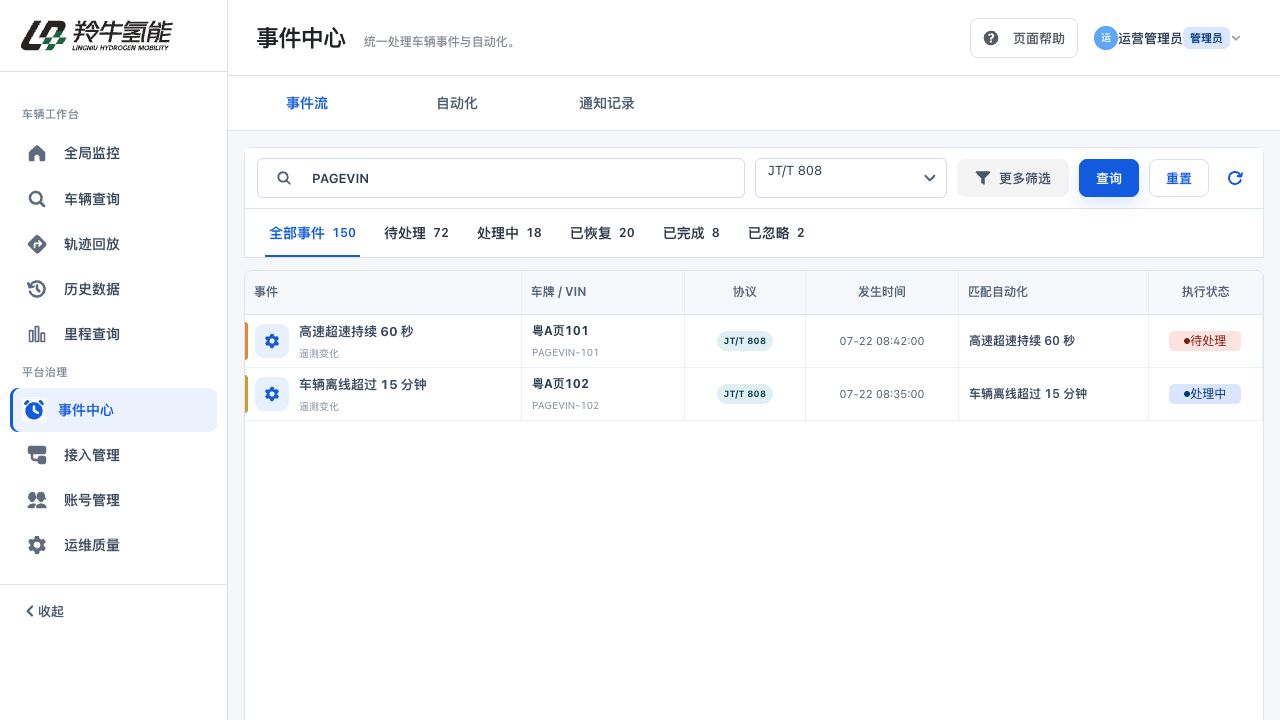Click the 待处理 status badge
Viewport: 1280px width, 720px height.
(x=1205, y=341)
